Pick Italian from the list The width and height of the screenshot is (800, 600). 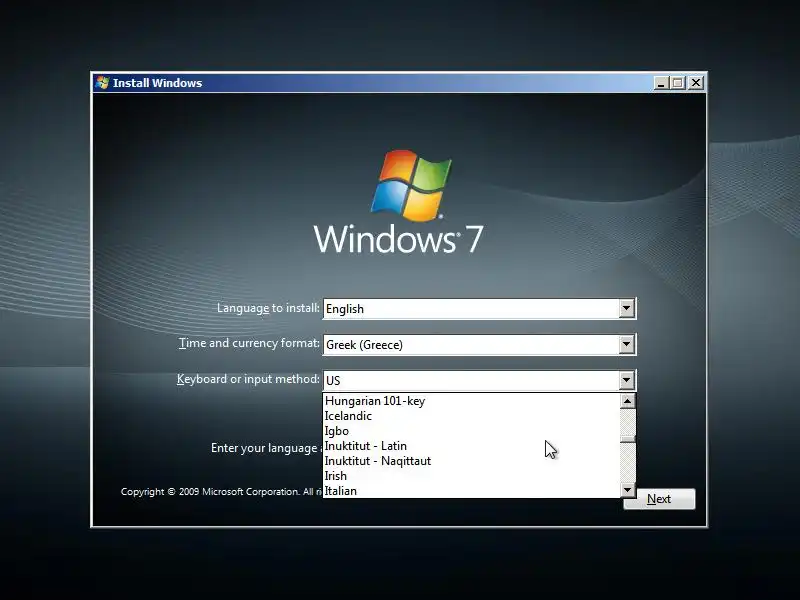[471, 491]
